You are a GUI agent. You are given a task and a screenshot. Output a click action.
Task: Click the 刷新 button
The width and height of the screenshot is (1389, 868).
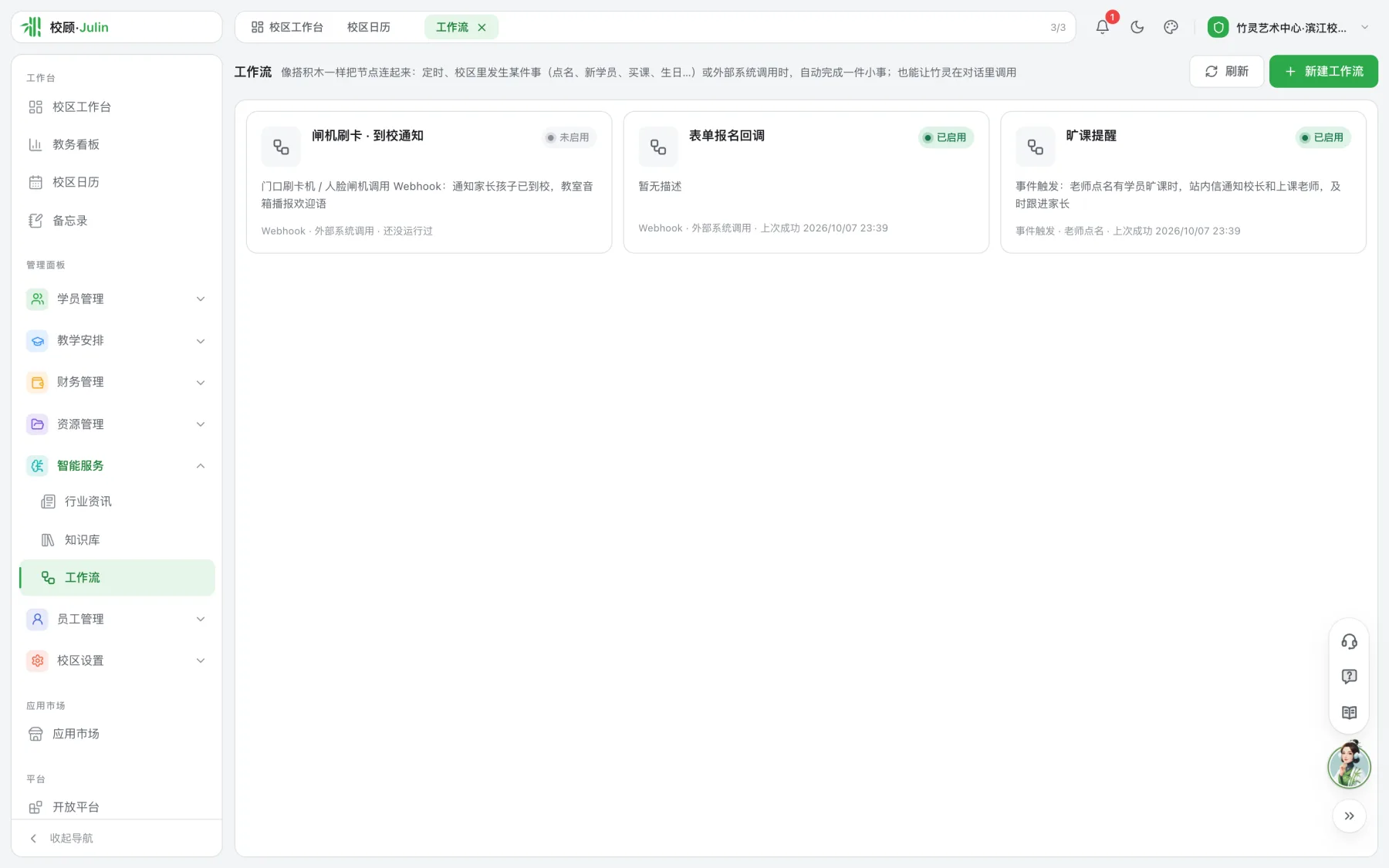coord(1226,71)
